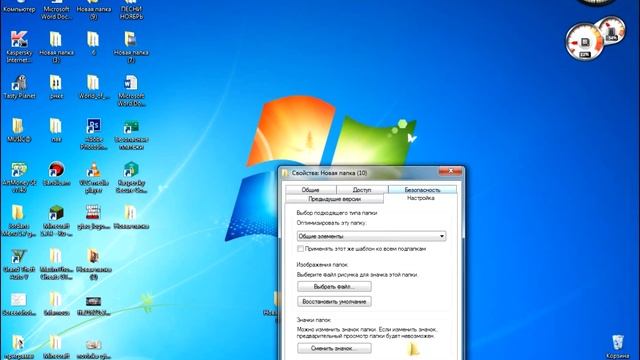
Task: Launch Adobe Photoshop from the desktop
Action: [x=93, y=134]
